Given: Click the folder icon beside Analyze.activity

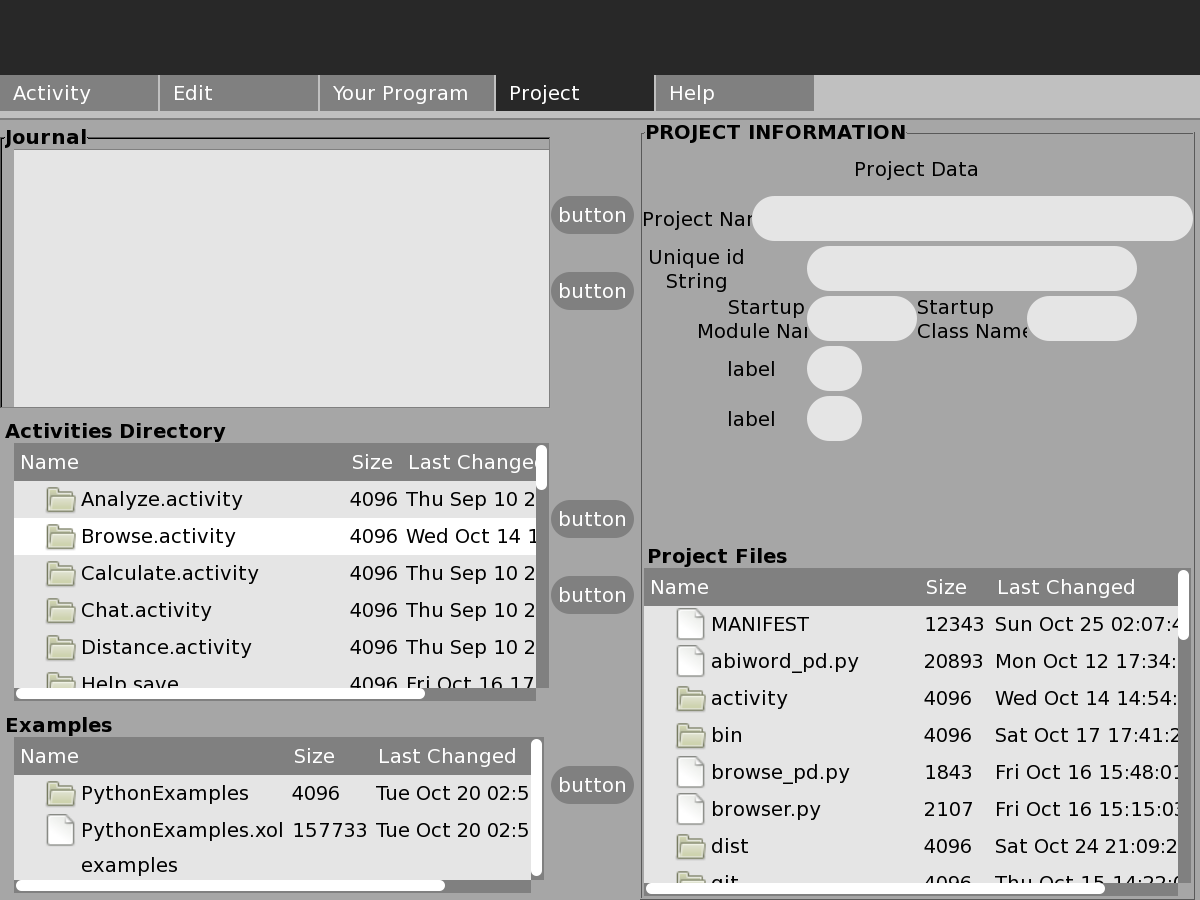Looking at the screenshot, I should coord(61,500).
